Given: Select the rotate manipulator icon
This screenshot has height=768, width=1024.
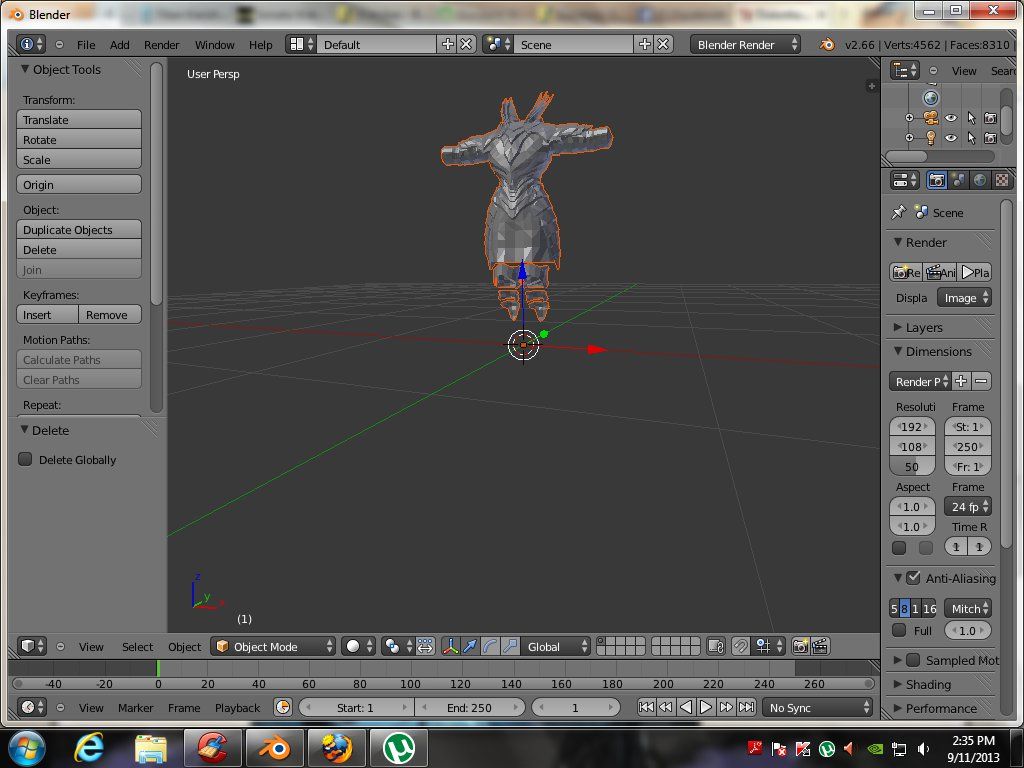Looking at the screenshot, I should click(x=490, y=646).
